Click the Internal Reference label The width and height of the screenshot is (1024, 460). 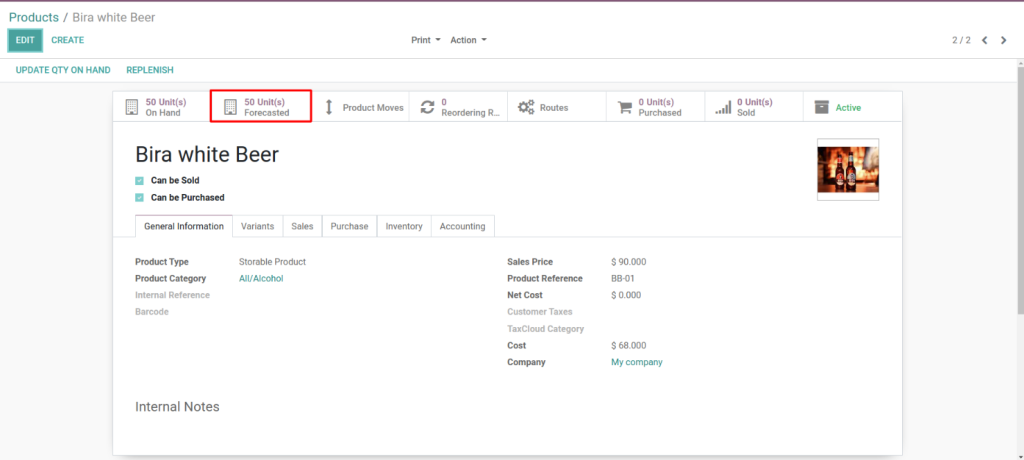tap(172, 295)
